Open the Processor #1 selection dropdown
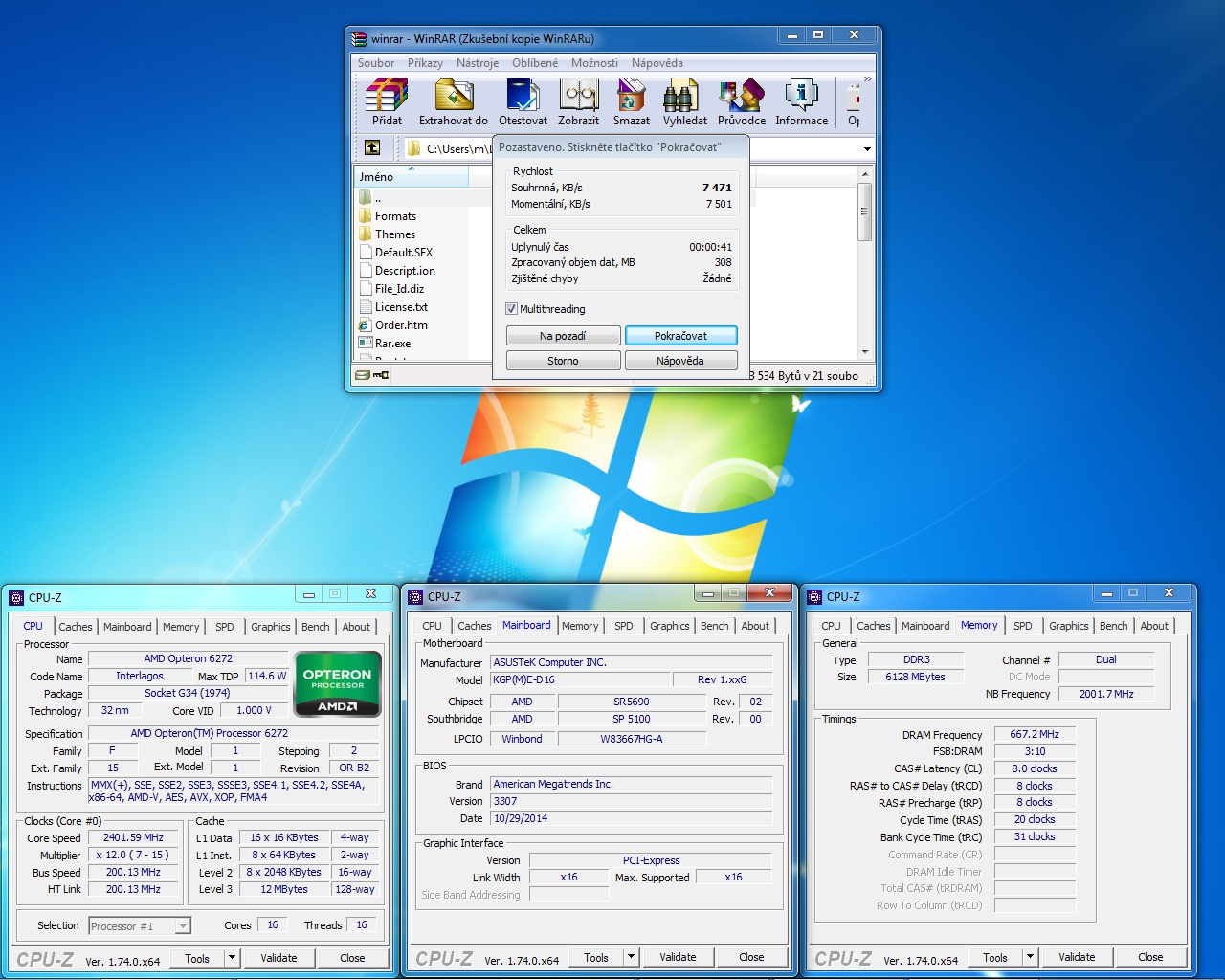Image resolution: width=1225 pixels, height=980 pixels. (182, 926)
